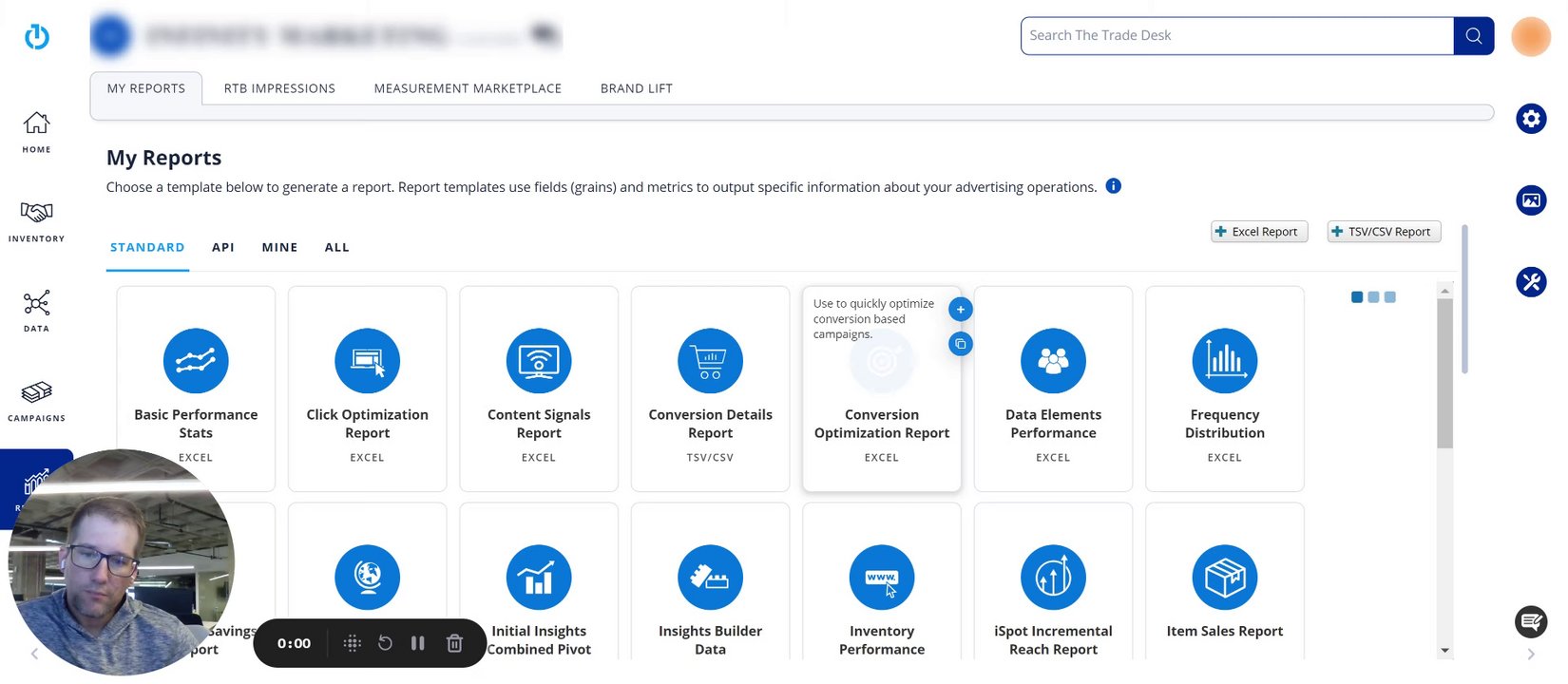
Task: Open settings gear on right rail
Action: click(1530, 119)
